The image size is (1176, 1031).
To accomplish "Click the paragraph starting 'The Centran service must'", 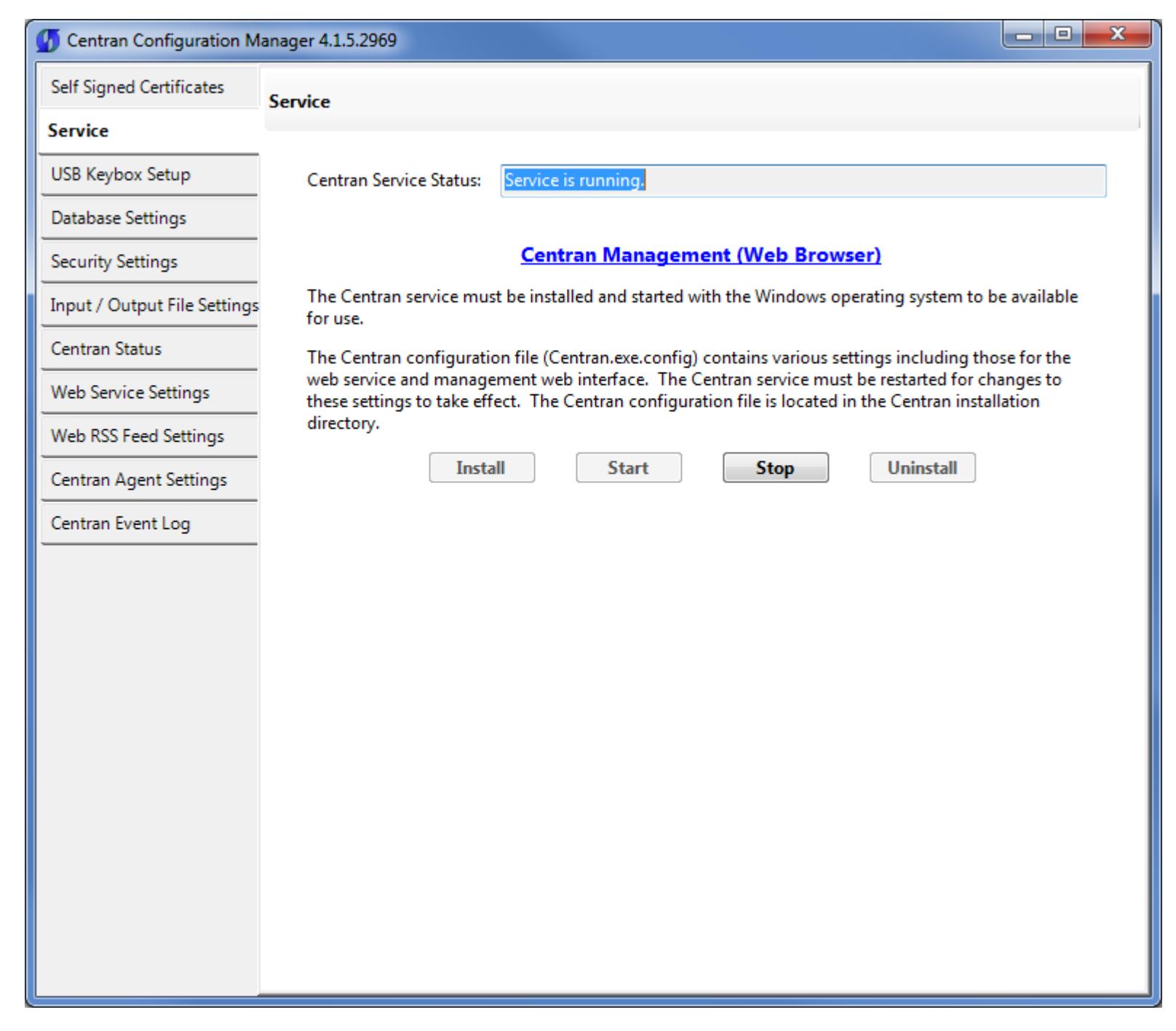I will coord(692,308).
